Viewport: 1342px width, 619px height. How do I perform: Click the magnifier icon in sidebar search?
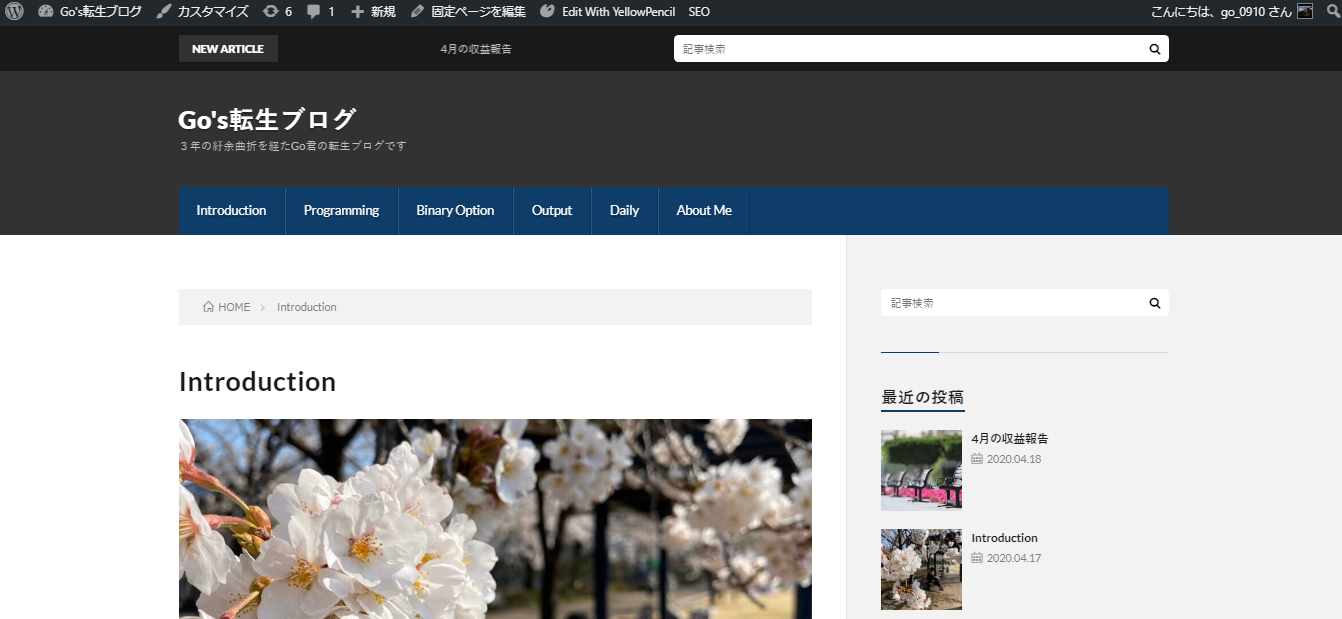point(1154,303)
